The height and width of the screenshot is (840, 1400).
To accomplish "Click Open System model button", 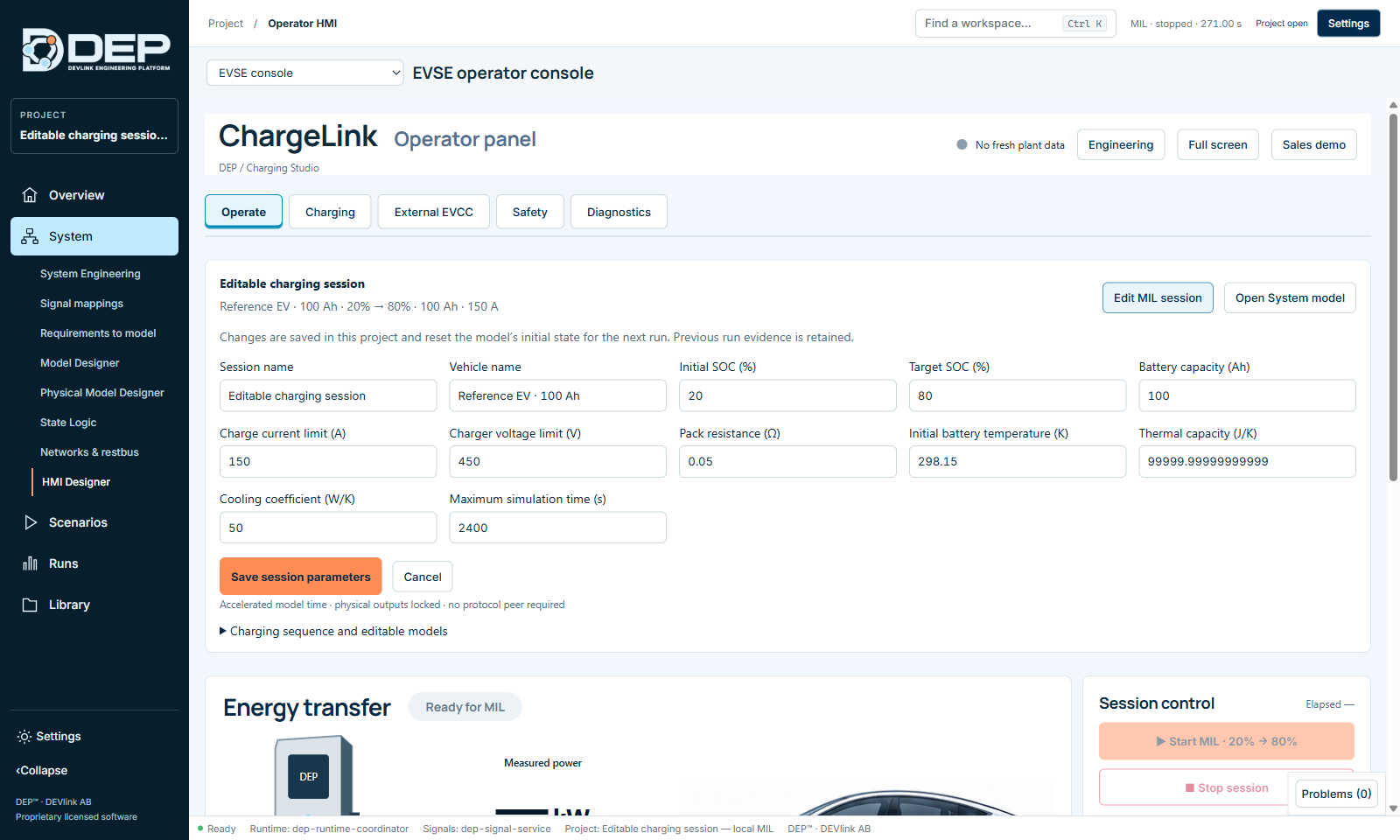I will (1290, 297).
